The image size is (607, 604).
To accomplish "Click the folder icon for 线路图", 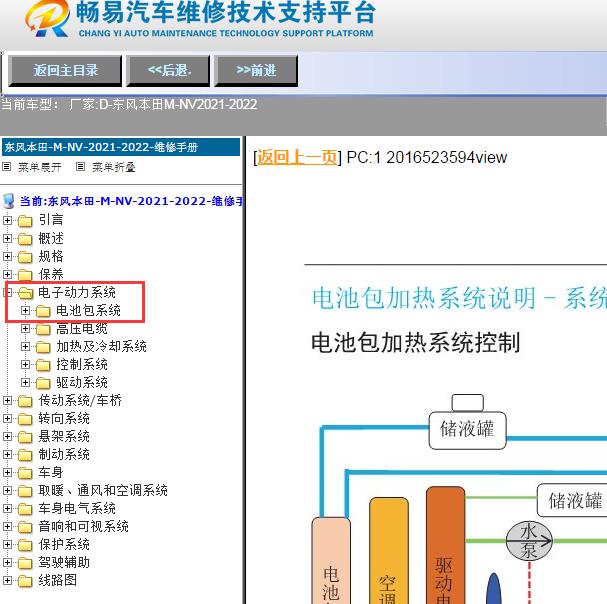I will pos(25,582).
